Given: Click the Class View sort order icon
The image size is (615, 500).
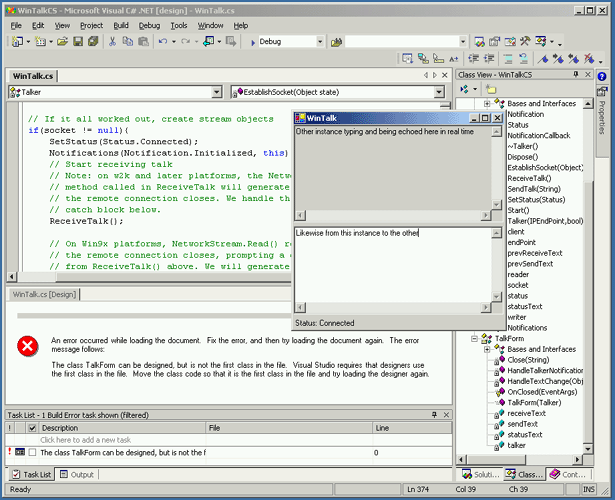Looking at the screenshot, I should (464, 89).
